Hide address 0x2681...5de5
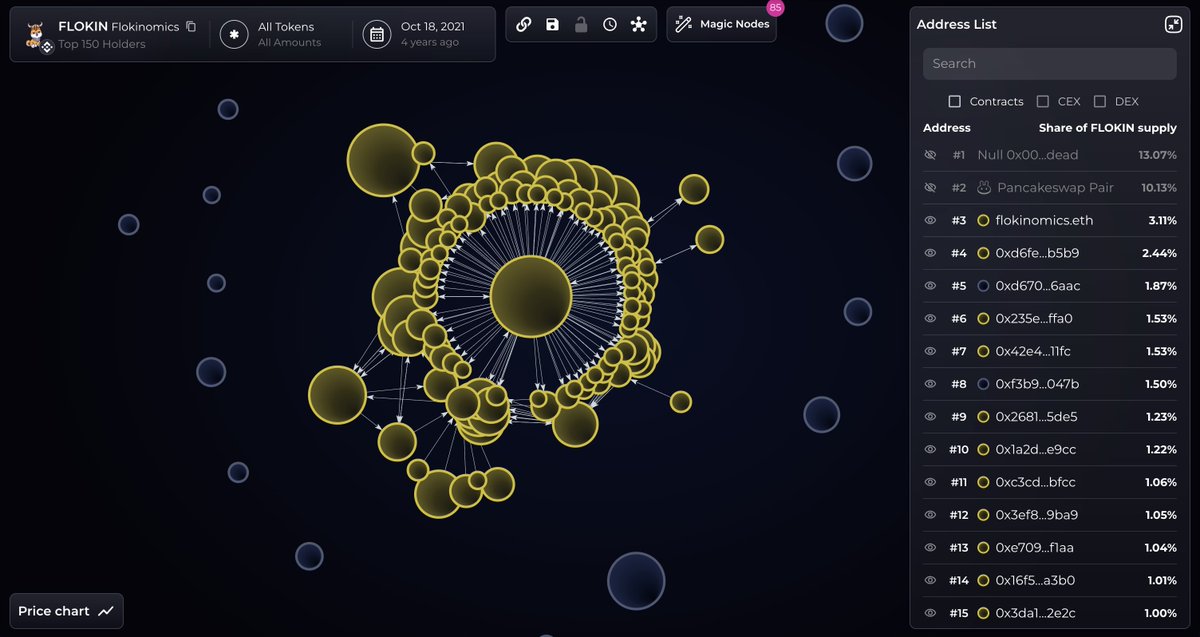The height and width of the screenshot is (637, 1200). pyautogui.click(x=930, y=416)
